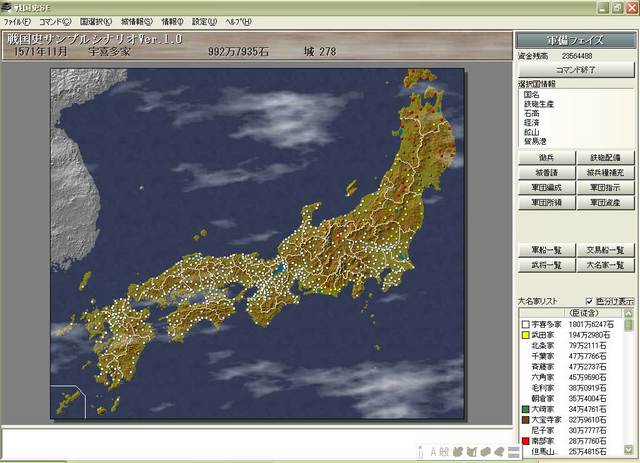Click Lake Biwa on the Japan map
The width and height of the screenshot is (640, 463).
[x=280, y=268]
